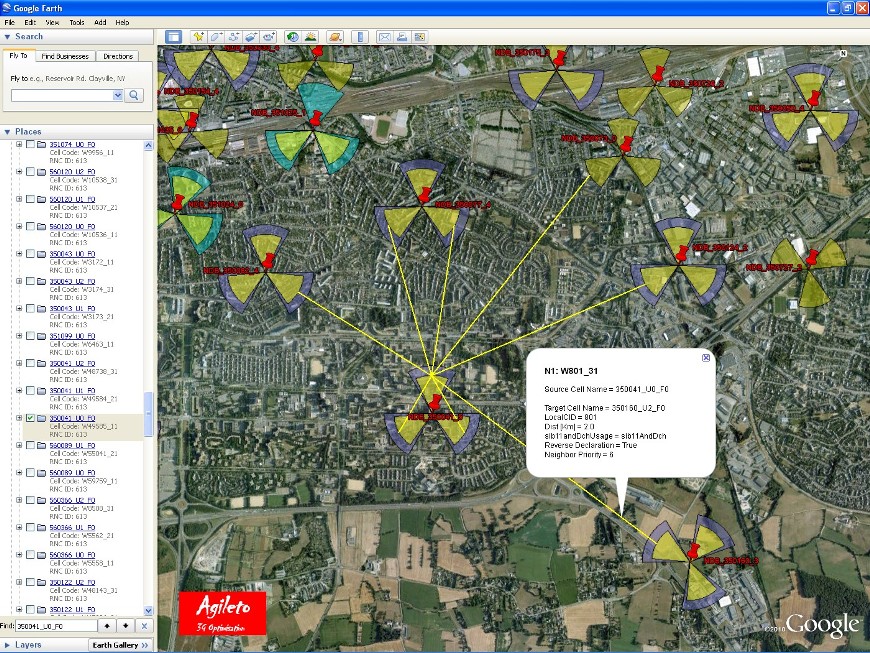Switch to the Directions tab
The width and height of the screenshot is (870, 653).
pos(118,56)
